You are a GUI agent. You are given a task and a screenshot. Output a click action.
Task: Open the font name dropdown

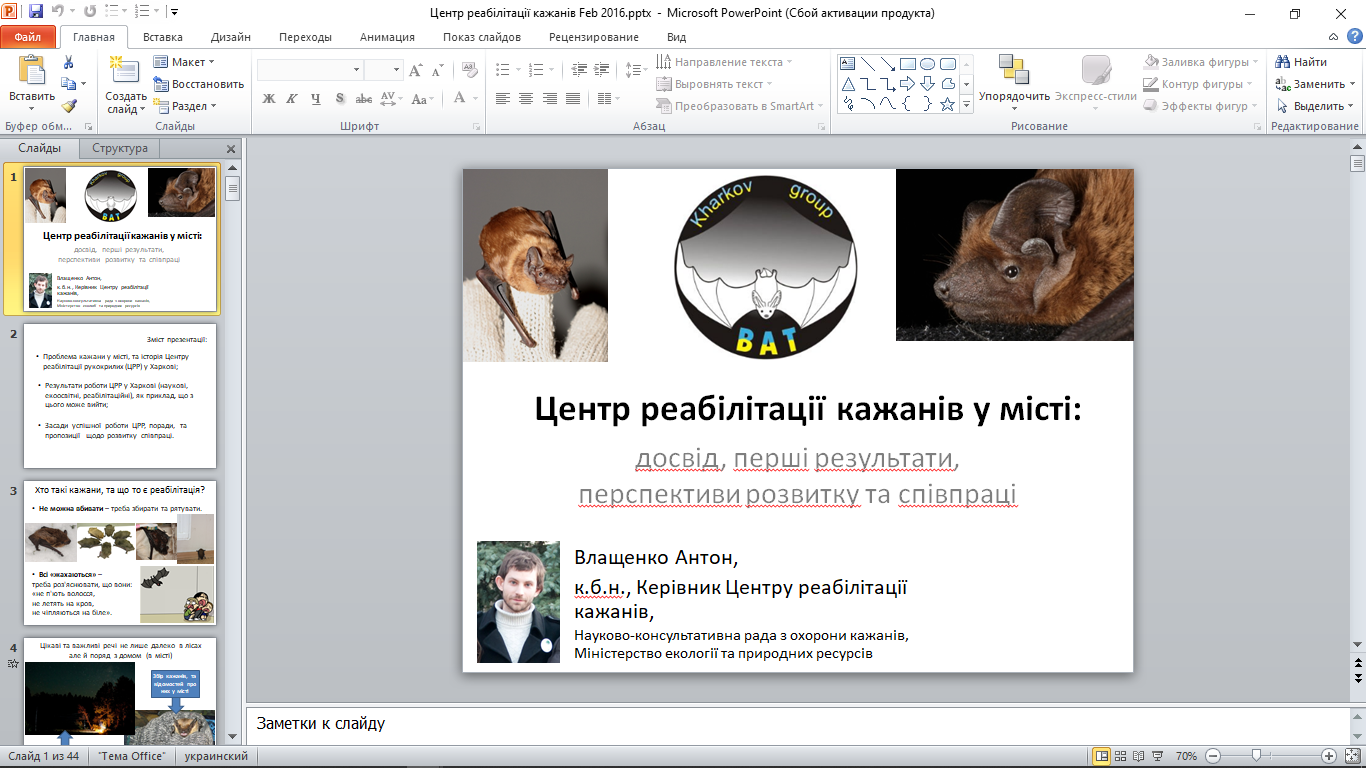pyautogui.click(x=356, y=70)
